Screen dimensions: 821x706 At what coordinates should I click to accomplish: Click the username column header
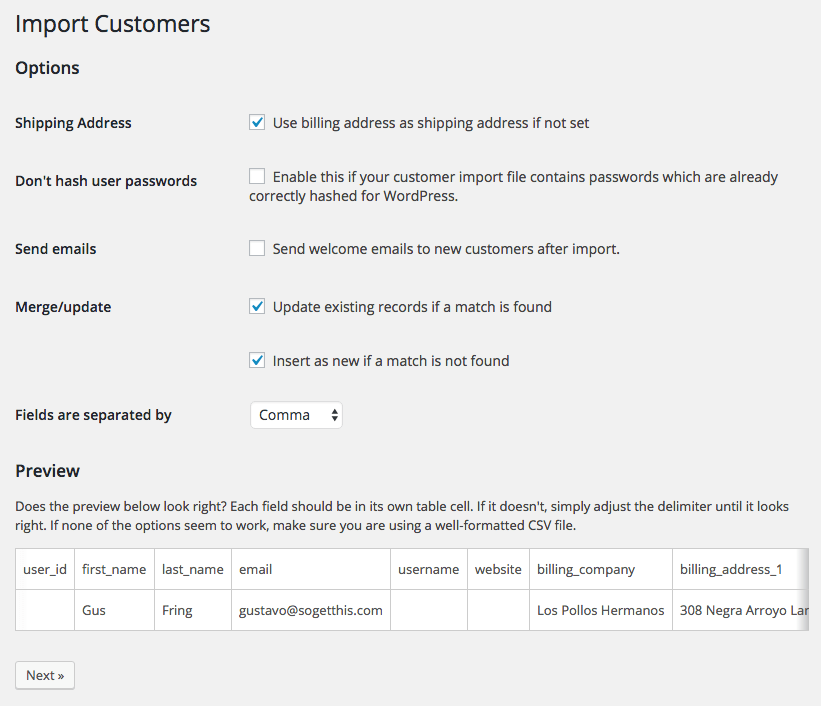[x=429, y=569]
